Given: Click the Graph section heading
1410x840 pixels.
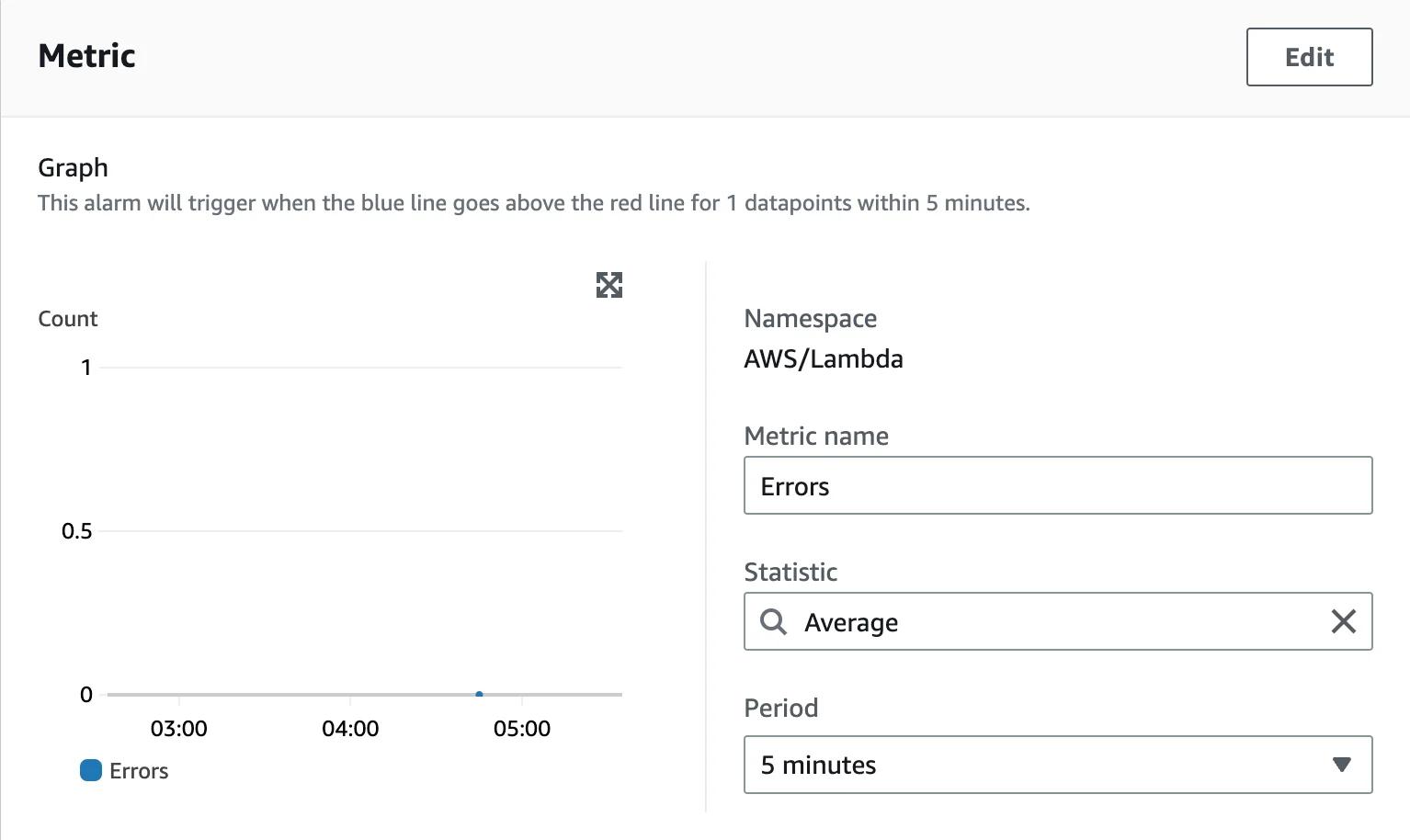Looking at the screenshot, I should [x=73, y=167].
